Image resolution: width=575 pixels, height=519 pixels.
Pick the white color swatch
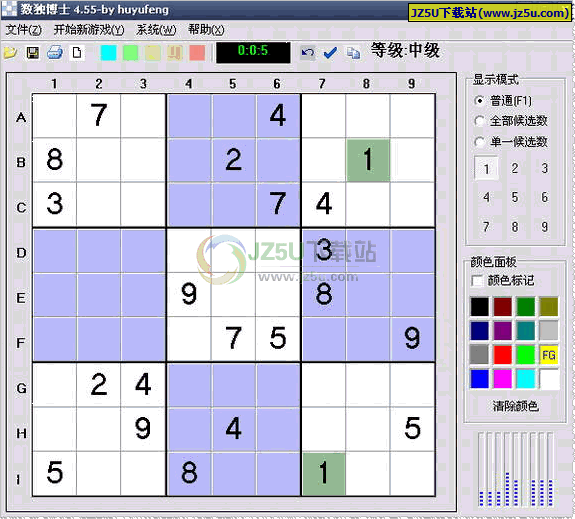coord(549,379)
